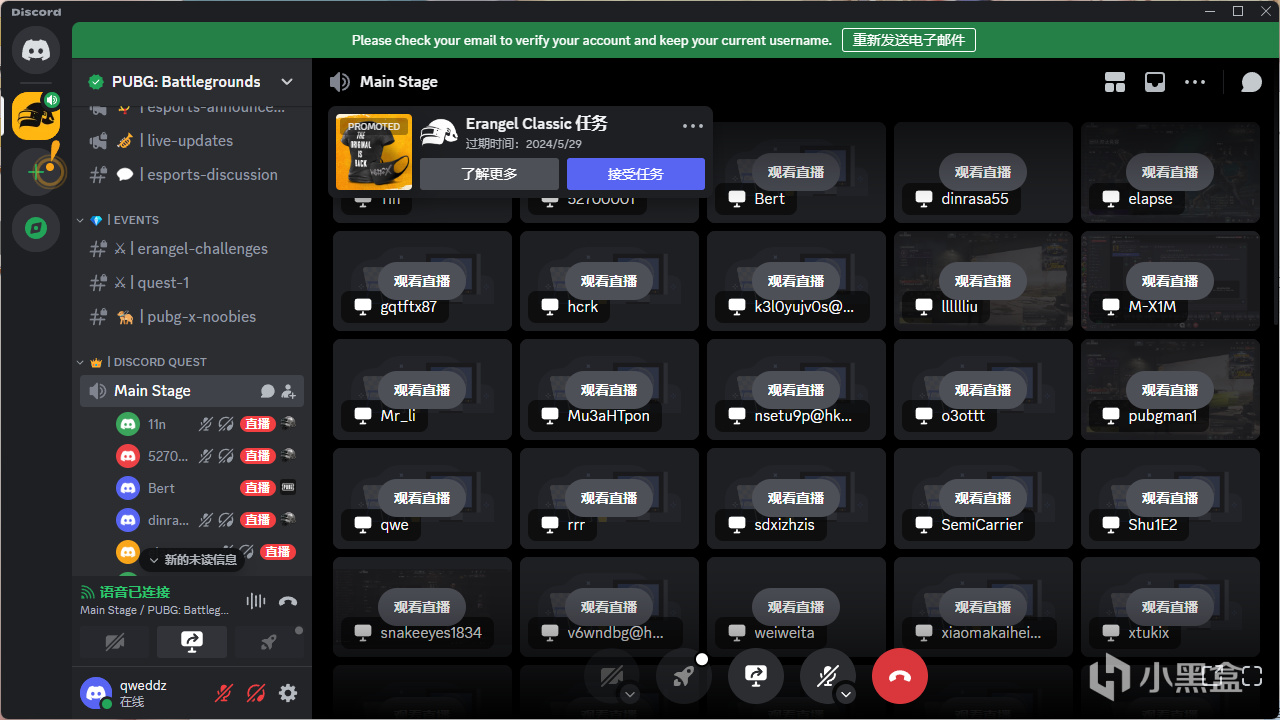
Task: Open quest card three-dot menu
Action: pos(693,126)
